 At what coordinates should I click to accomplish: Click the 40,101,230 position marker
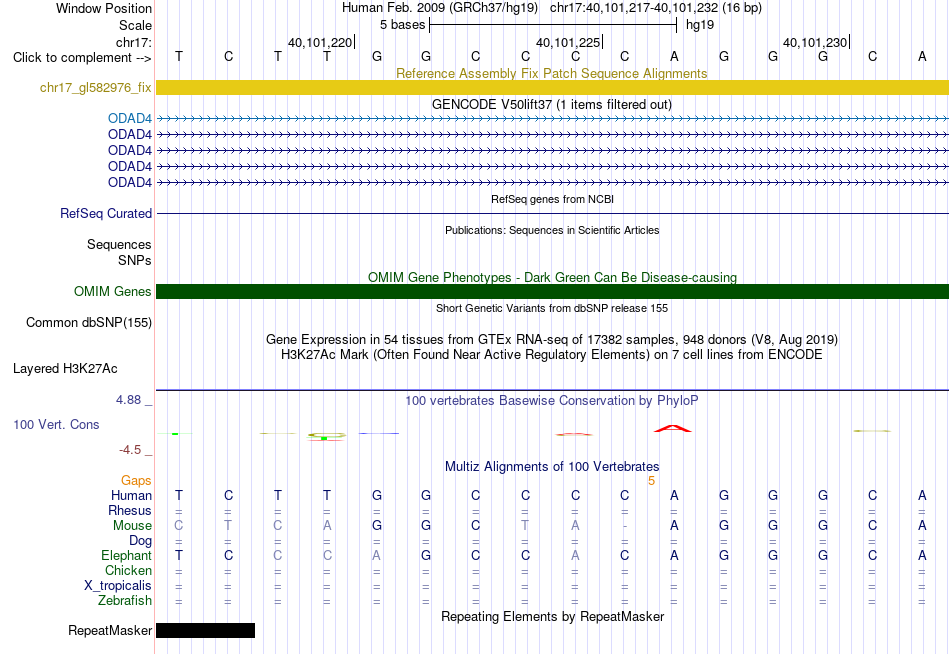(x=815, y=42)
